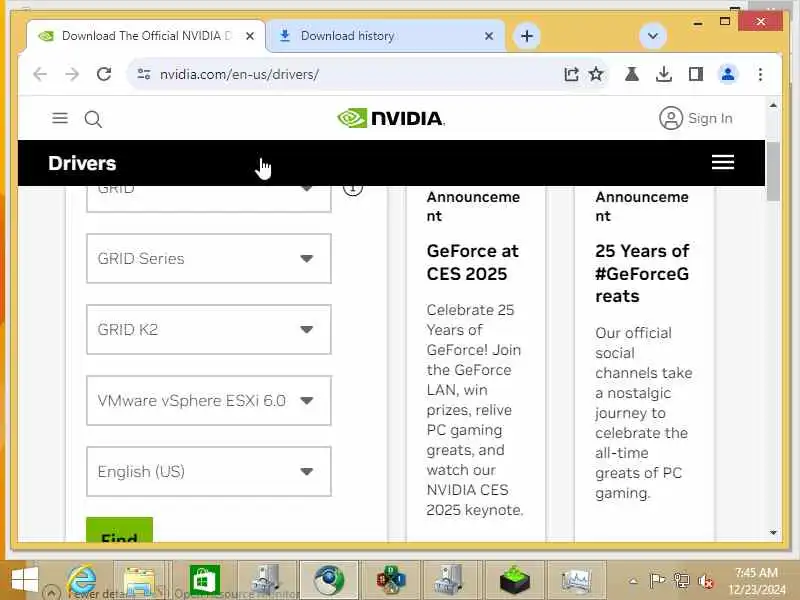Open the Chrome downloads icon
Screen dimensions: 800x600
tap(663, 74)
